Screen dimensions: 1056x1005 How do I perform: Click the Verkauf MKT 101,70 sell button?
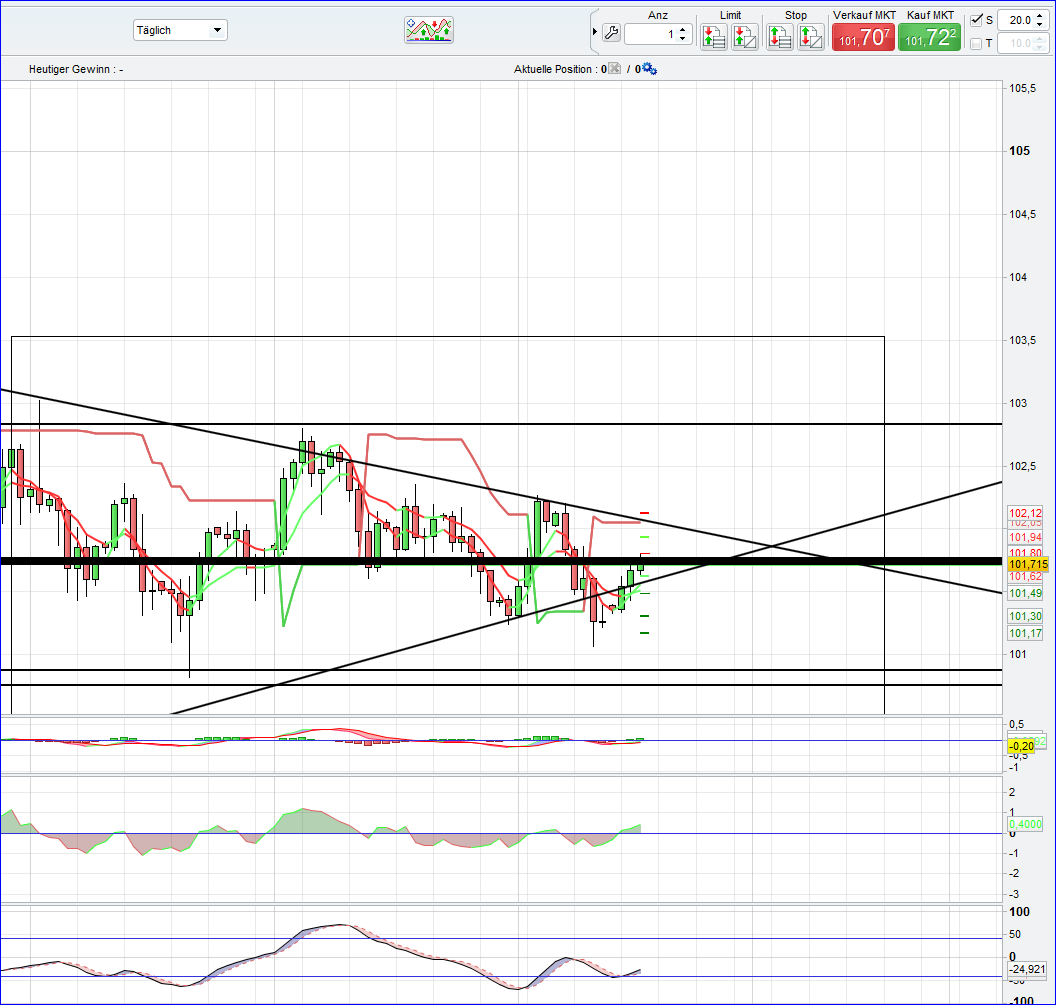[863, 35]
